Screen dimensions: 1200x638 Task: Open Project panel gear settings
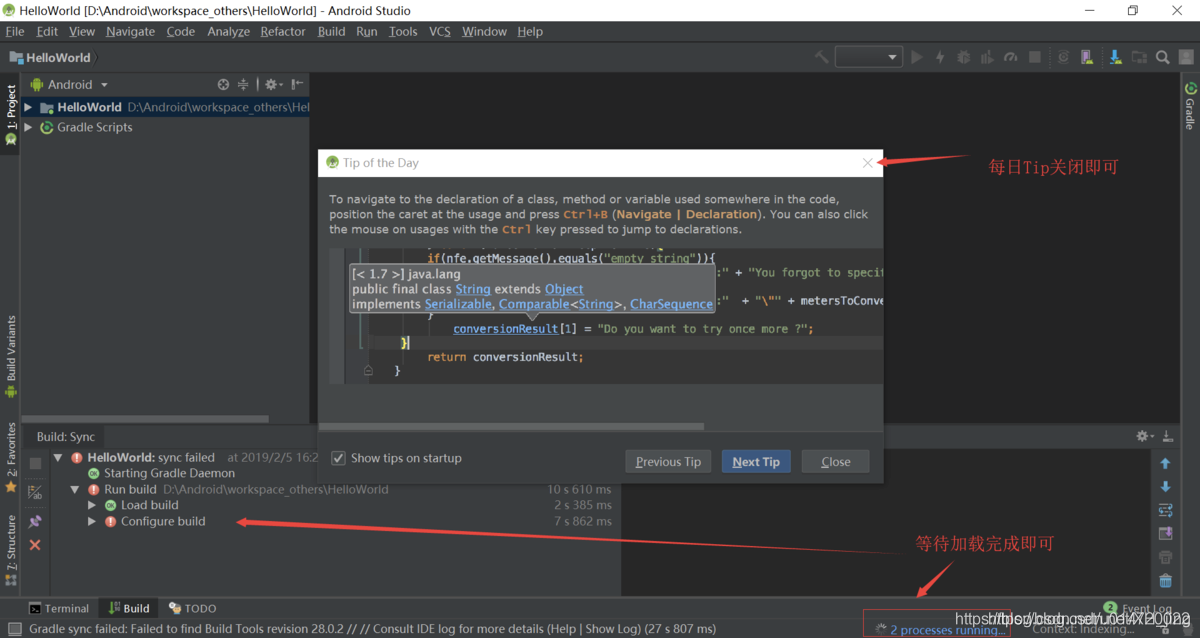273,85
